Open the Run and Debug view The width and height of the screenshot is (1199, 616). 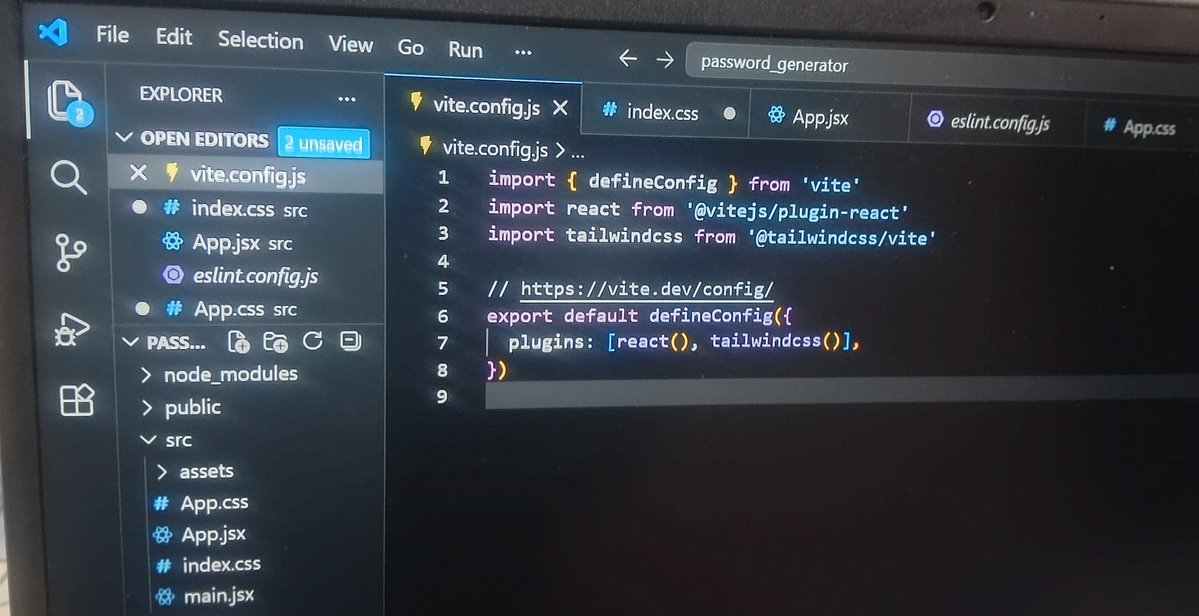[x=73, y=329]
